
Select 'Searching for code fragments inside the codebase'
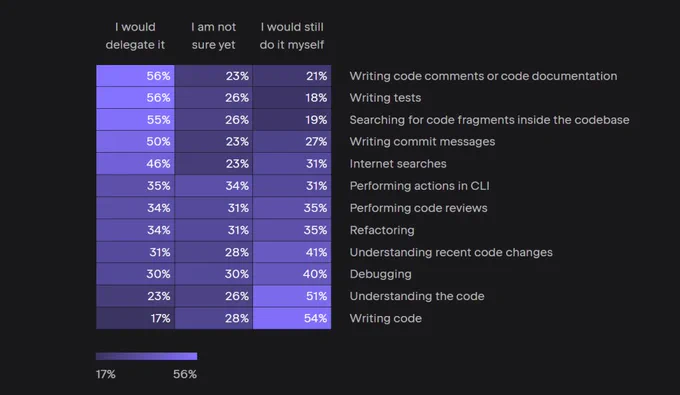489,120
